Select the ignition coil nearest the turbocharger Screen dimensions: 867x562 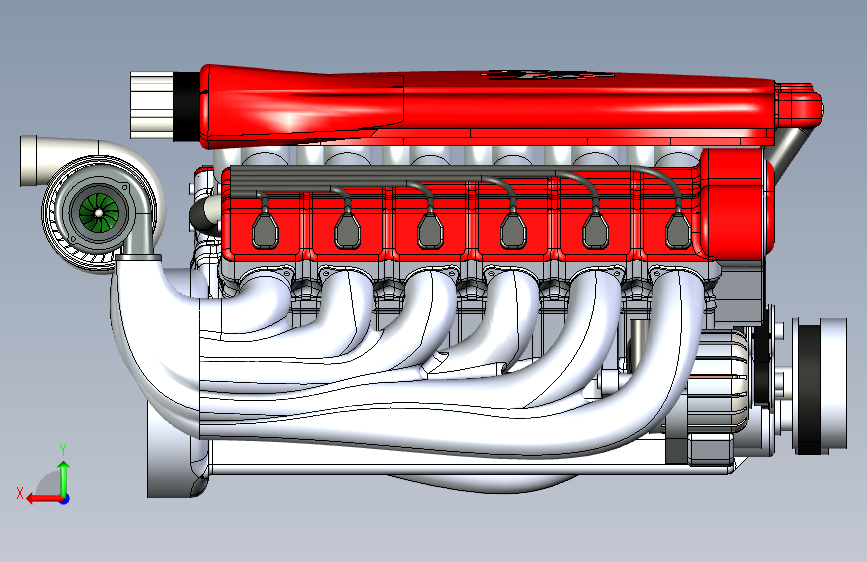coord(265,229)
